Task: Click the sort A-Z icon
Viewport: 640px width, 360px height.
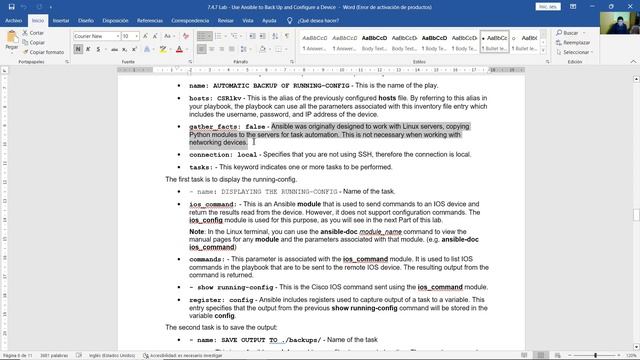Action: 275,36
